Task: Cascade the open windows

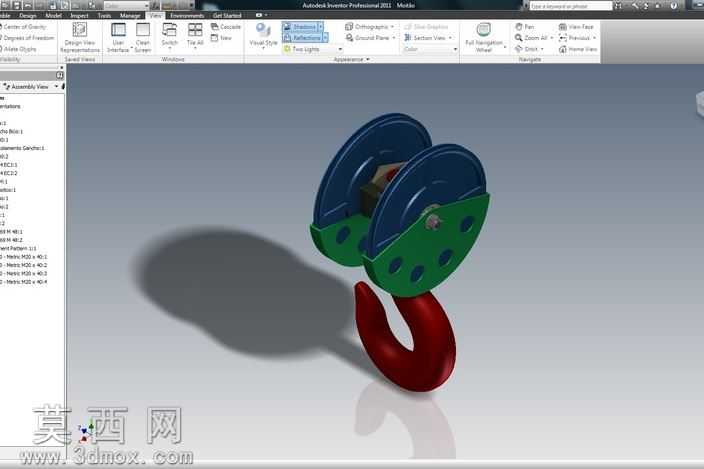Action: coord(225,26)
